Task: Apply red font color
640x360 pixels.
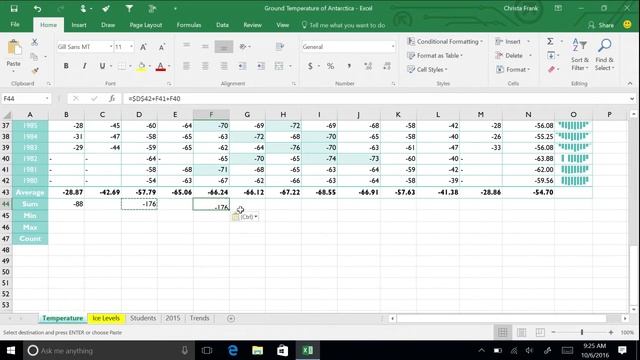Action: point(160,66)
